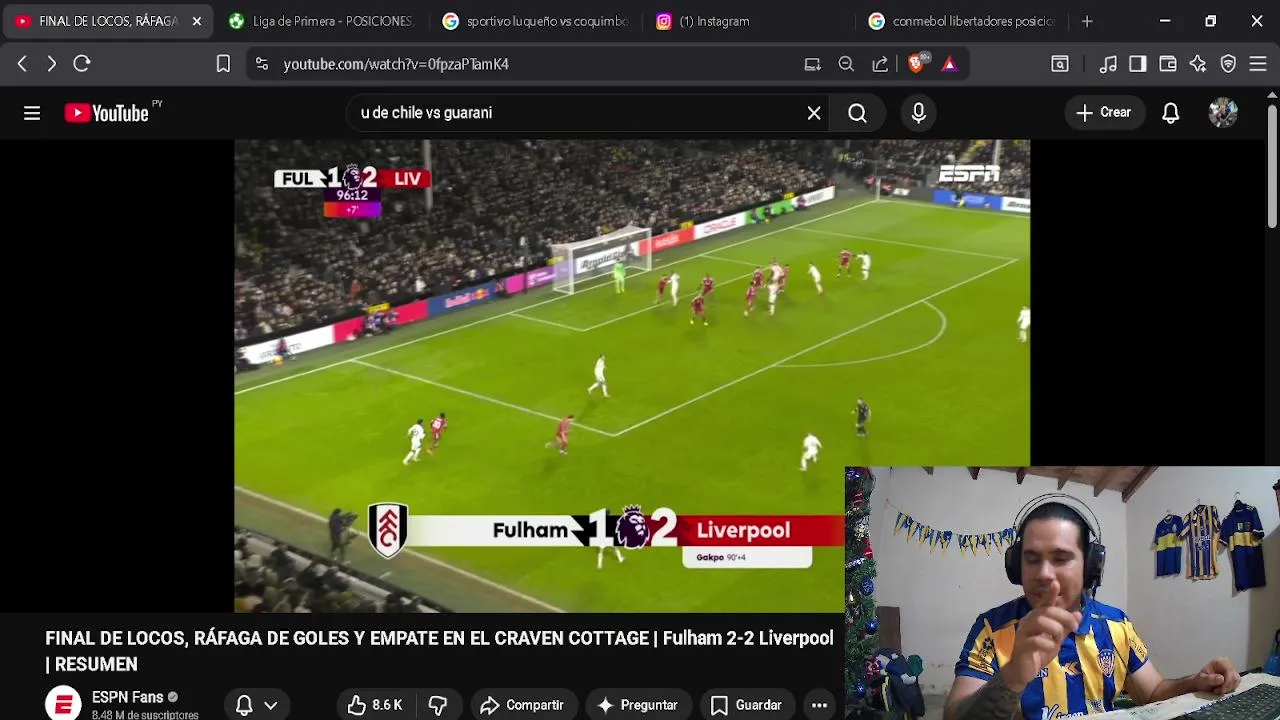Screen dimensions: 1280x720
Task: Dislike the video
Action: [438, 705]
